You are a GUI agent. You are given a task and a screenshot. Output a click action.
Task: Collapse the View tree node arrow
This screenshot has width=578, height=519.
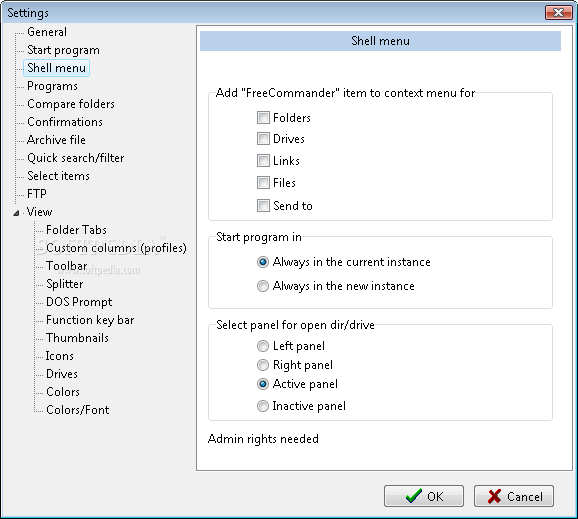coord(16,213)
